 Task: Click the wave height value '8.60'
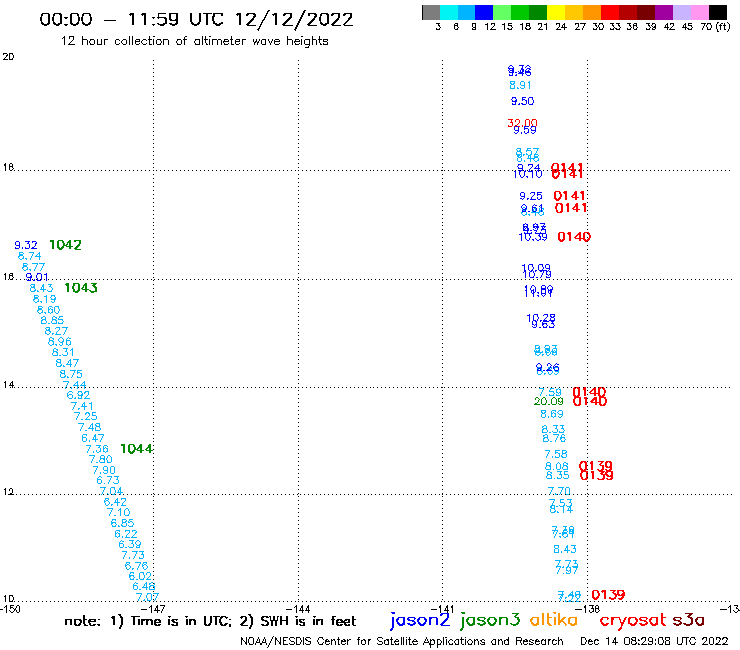point(49,310)
